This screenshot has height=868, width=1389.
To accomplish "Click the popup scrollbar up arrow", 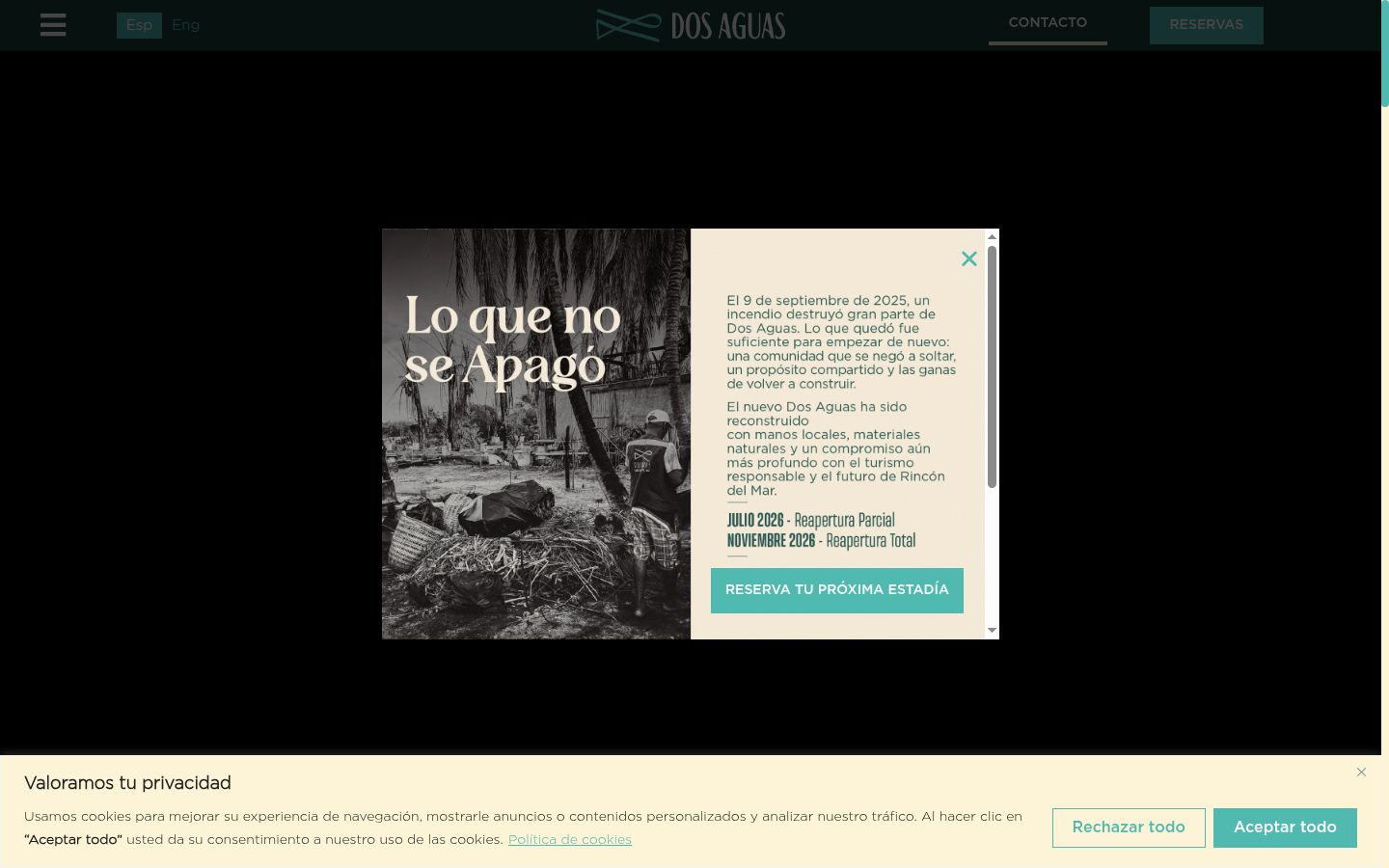I will pos(992,236).
